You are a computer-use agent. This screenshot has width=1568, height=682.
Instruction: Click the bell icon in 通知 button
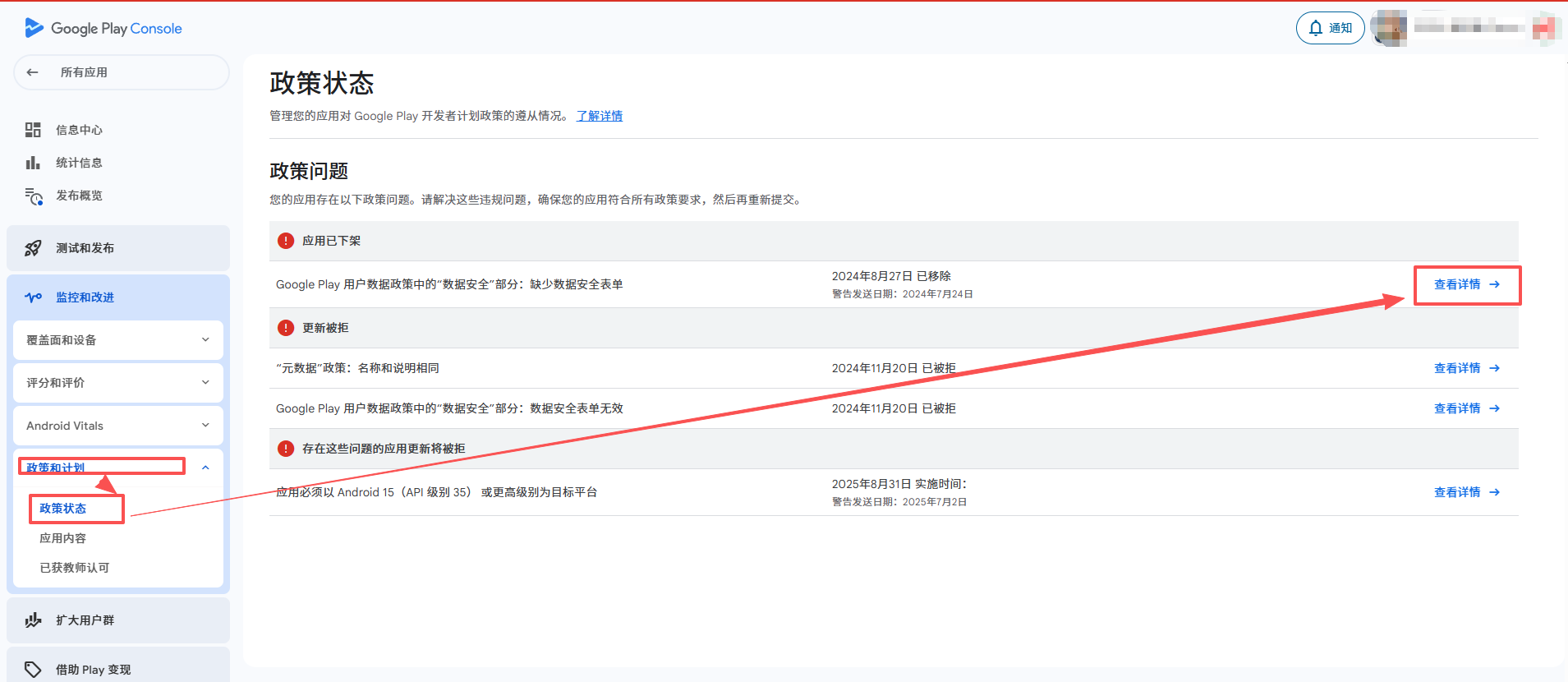click(x=1316, y=28)
